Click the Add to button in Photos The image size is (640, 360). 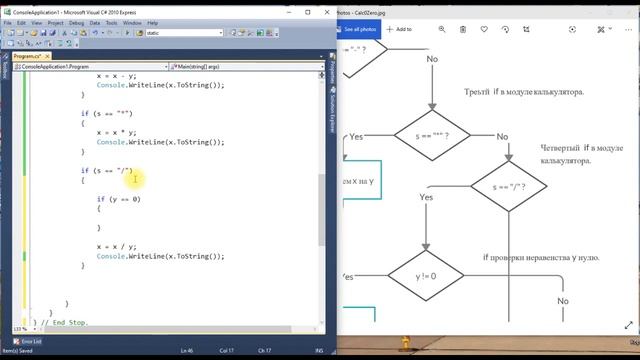(x=399, y=29)
